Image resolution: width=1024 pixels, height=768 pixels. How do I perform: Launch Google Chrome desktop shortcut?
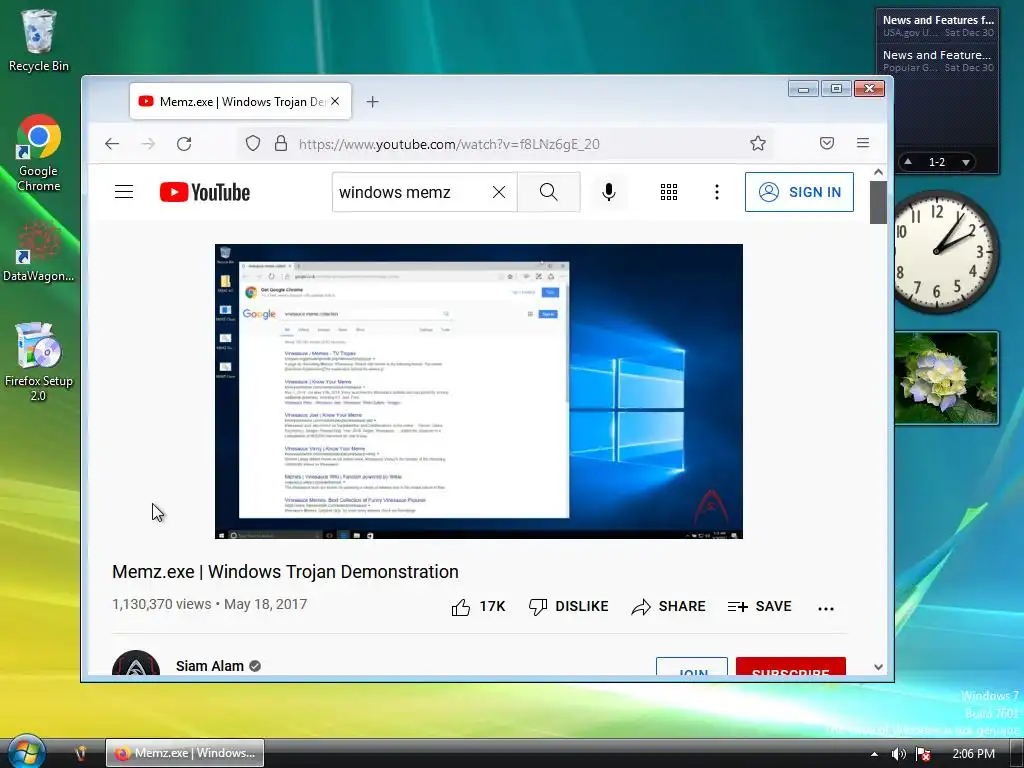click(39, 153)
